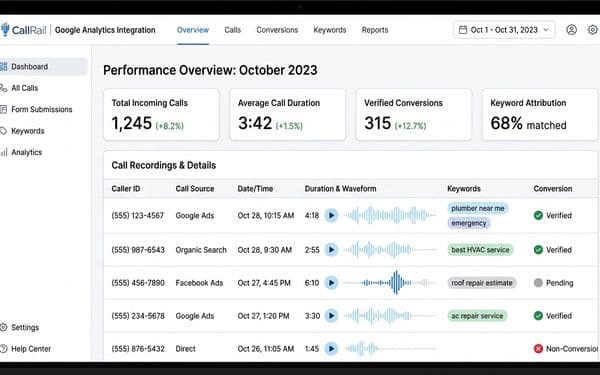Click the Conversion column header

coord(553,189)
